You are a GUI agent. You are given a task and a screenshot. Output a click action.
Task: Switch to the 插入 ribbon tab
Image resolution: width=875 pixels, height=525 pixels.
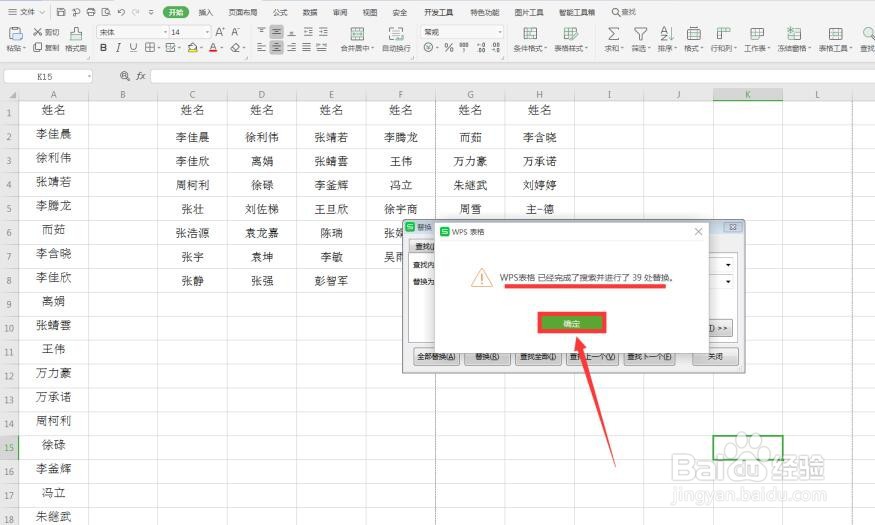[206, 12]
